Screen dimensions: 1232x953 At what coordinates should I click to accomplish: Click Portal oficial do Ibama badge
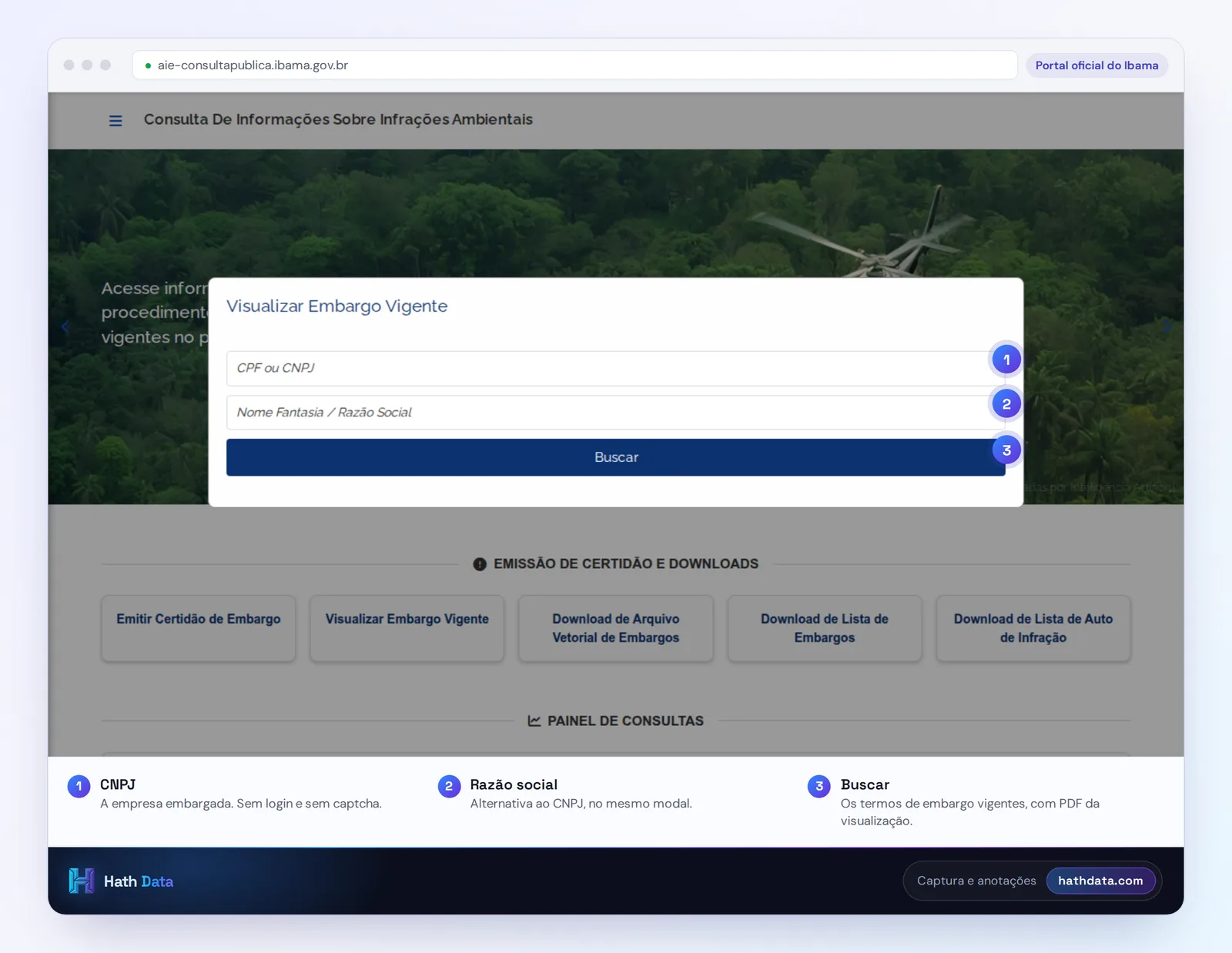pyautogui.click(x=1096, y=65)
